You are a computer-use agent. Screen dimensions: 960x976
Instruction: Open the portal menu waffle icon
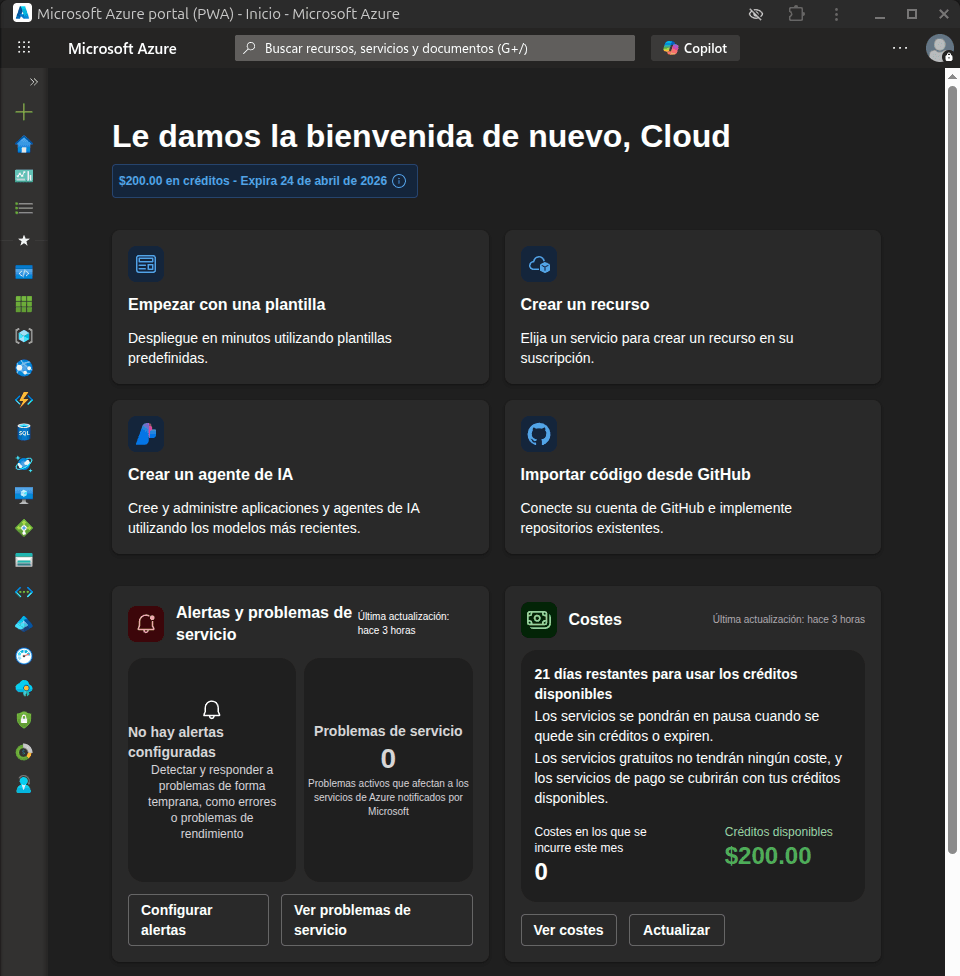tap(24, 48)
